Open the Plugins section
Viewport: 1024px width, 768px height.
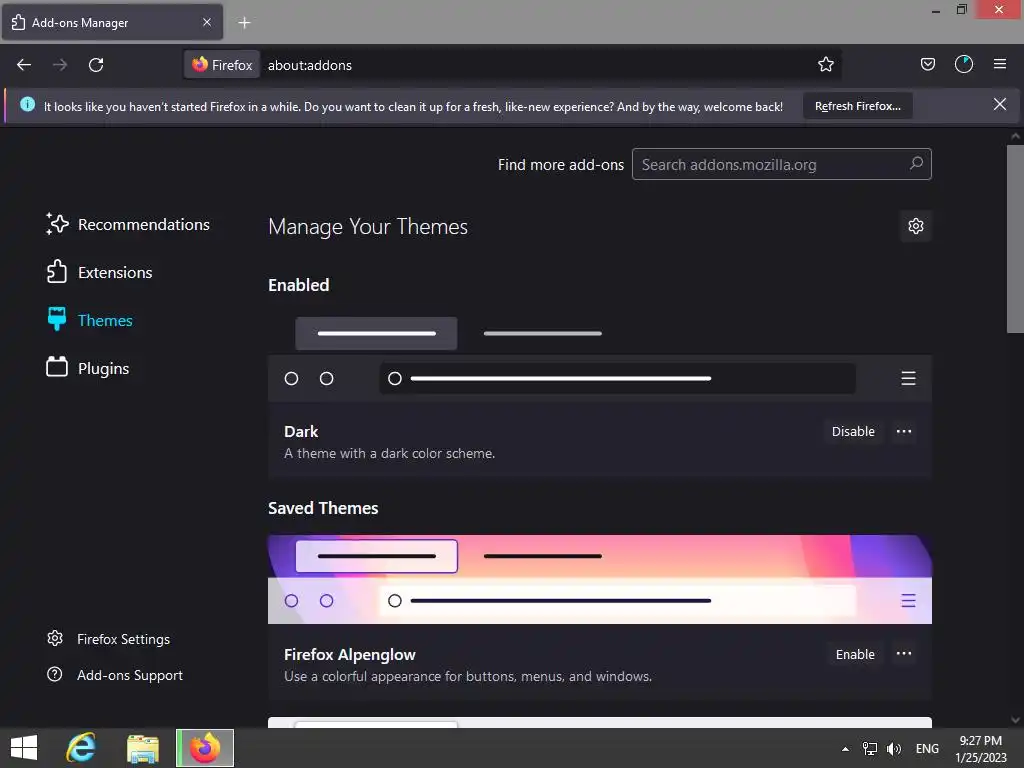pyautogui.click(x=88, y=368)
